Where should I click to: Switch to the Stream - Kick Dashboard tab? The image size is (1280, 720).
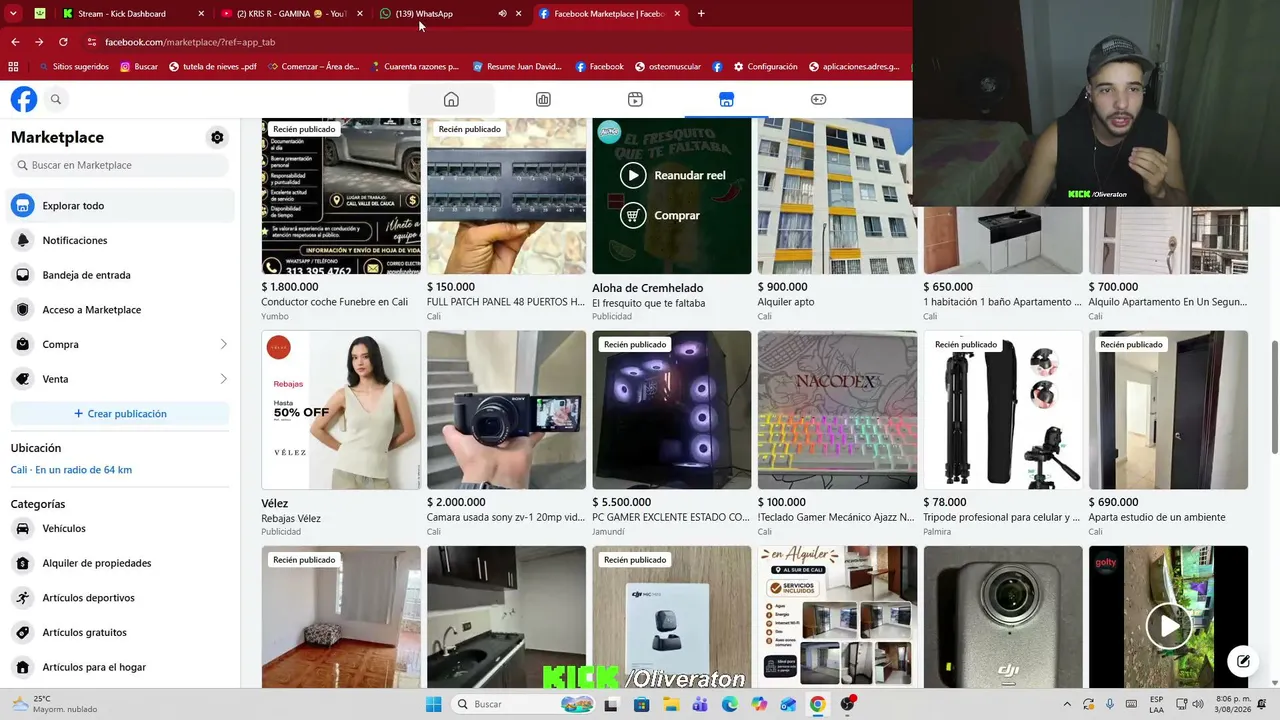[132, 14]
